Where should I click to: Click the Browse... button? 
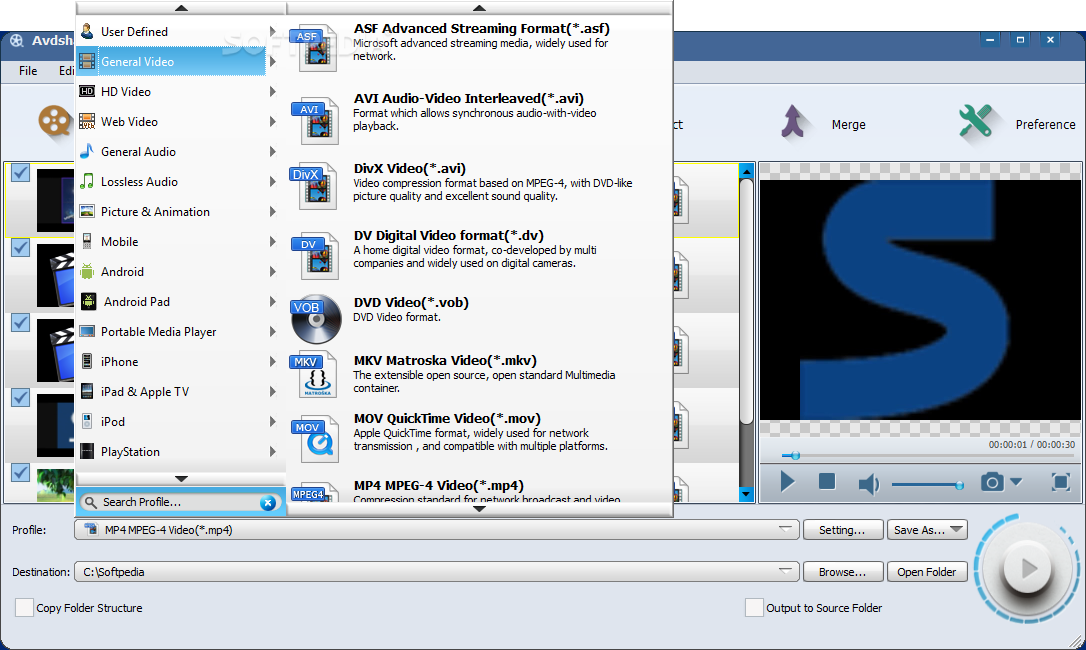coord(842,572)
